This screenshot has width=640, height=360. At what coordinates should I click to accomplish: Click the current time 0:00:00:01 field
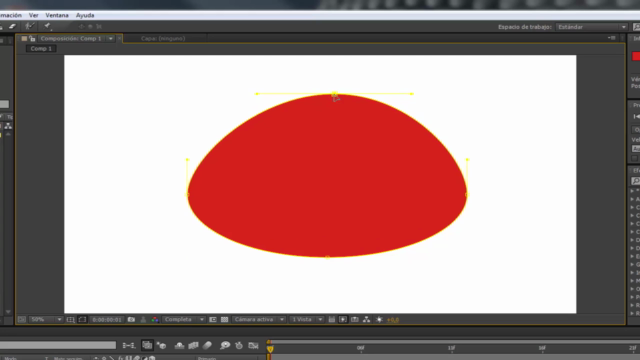(x=107, y=320)
